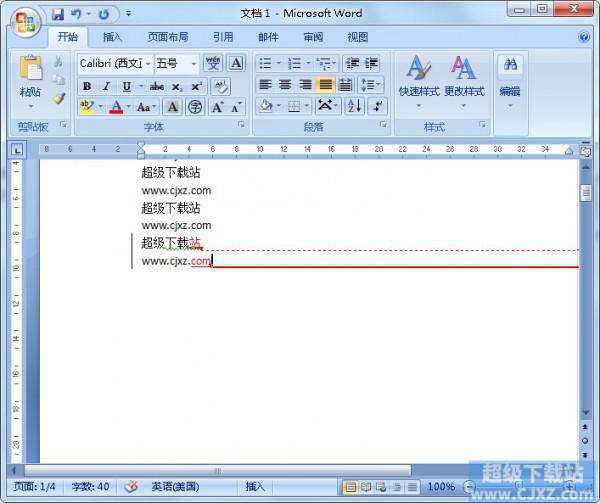The image size is (600, 503).
Task: Open the borders dropdown
Action: pos(307,106)
